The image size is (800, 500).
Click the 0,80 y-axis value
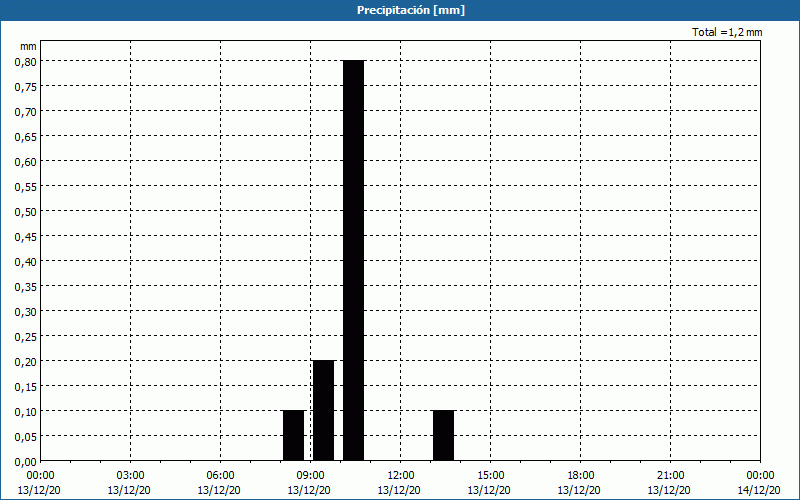tap(26, 62)
